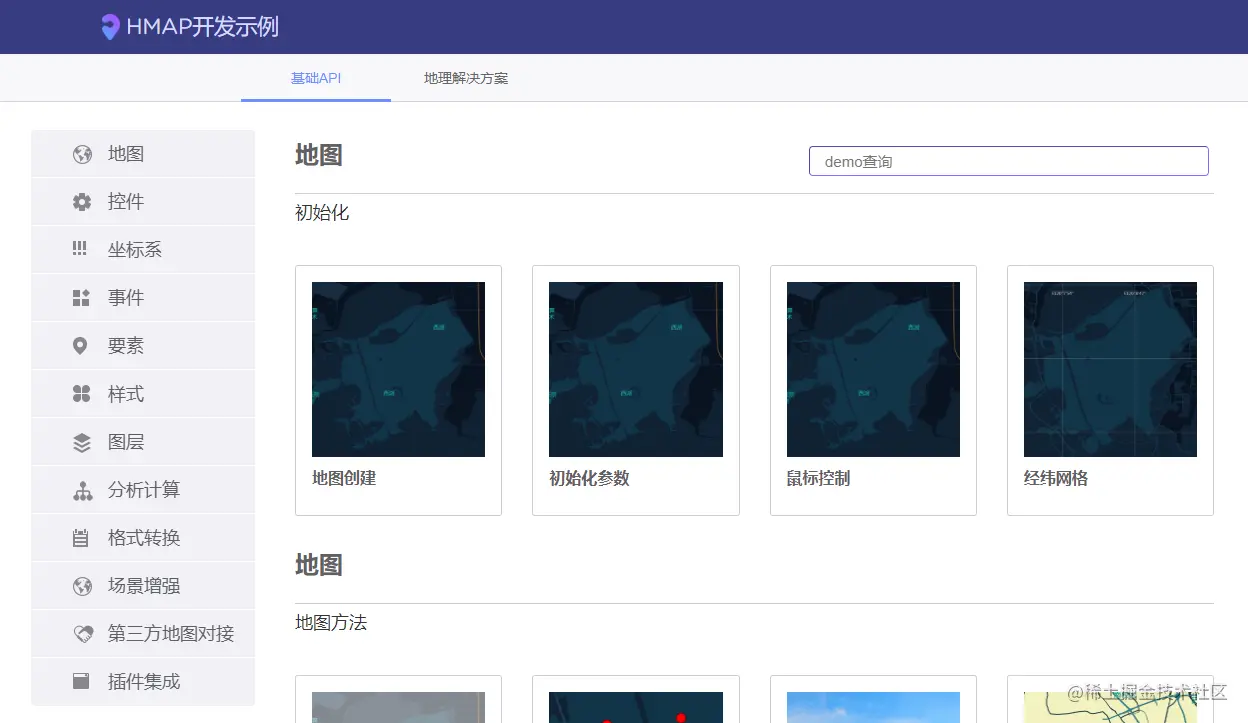Click the clipboard icon beside 格式转换

(x=81, y=538)
